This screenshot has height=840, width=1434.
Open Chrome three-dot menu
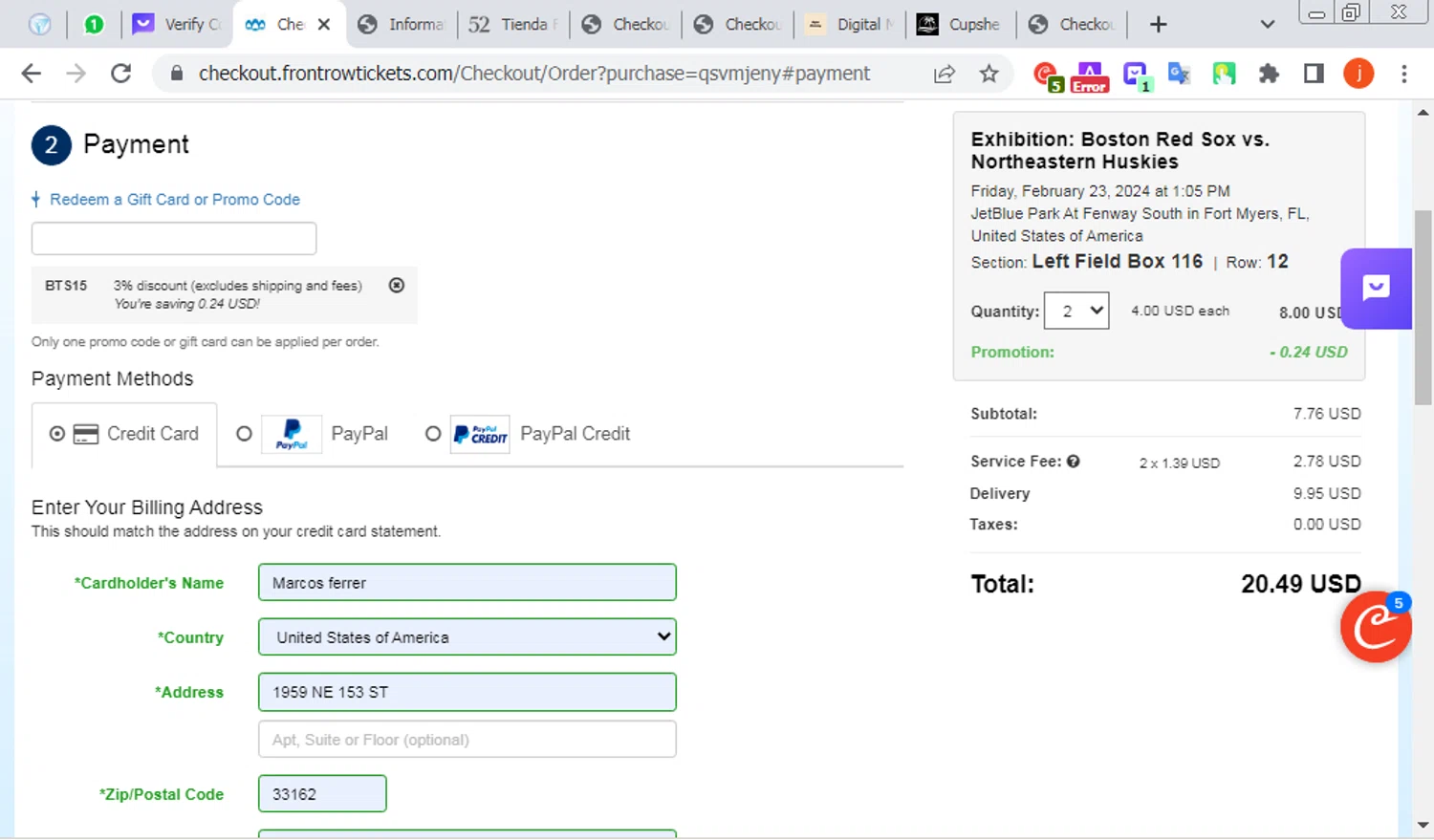pyautogui.click(x=1403, y=74)
